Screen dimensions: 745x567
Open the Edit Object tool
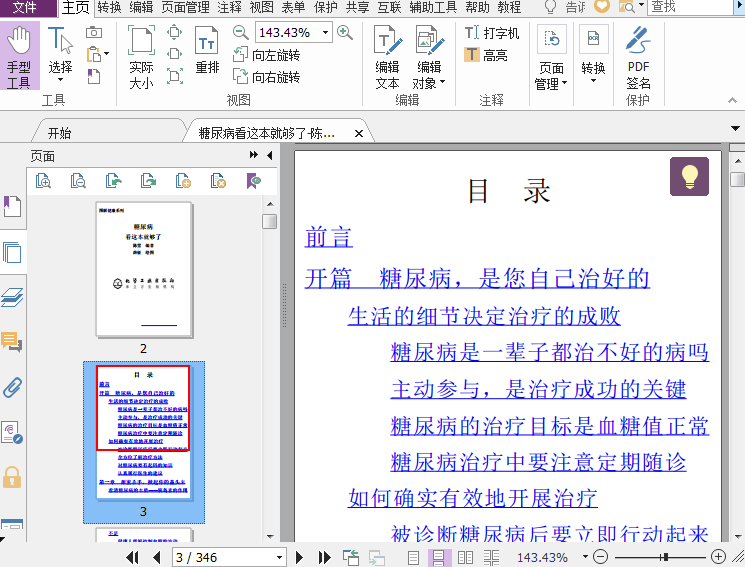429,57
